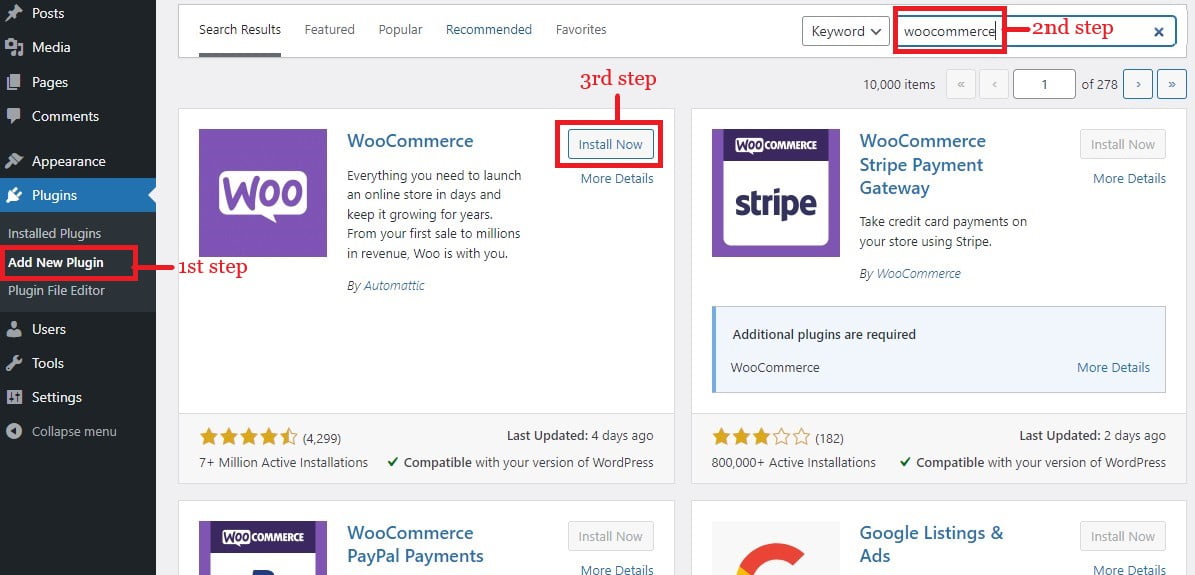Click the WooCommerce author link under Stripe

click(918, 273)
